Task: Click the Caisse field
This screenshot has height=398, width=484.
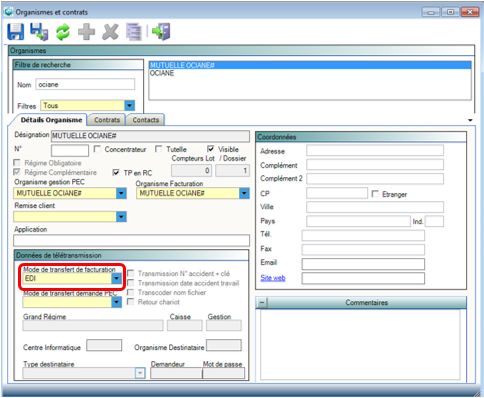Action: tap(185, 325)
